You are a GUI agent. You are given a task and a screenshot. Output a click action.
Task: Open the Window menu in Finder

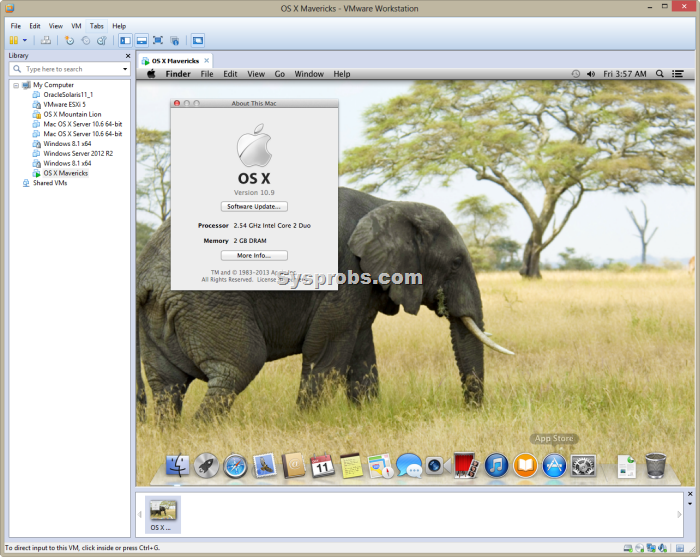point(309,74)
